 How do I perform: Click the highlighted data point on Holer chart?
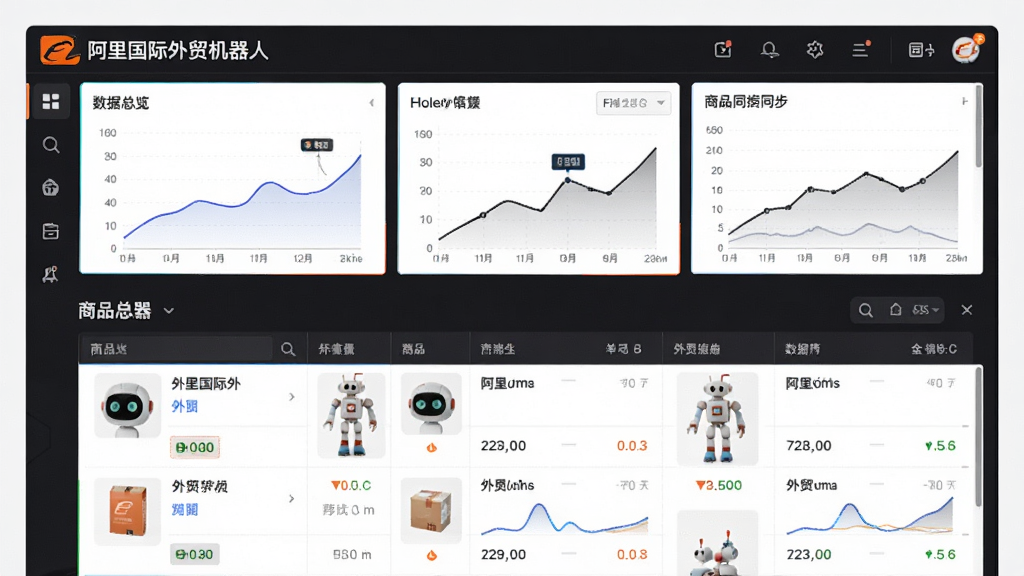(568, 180)
